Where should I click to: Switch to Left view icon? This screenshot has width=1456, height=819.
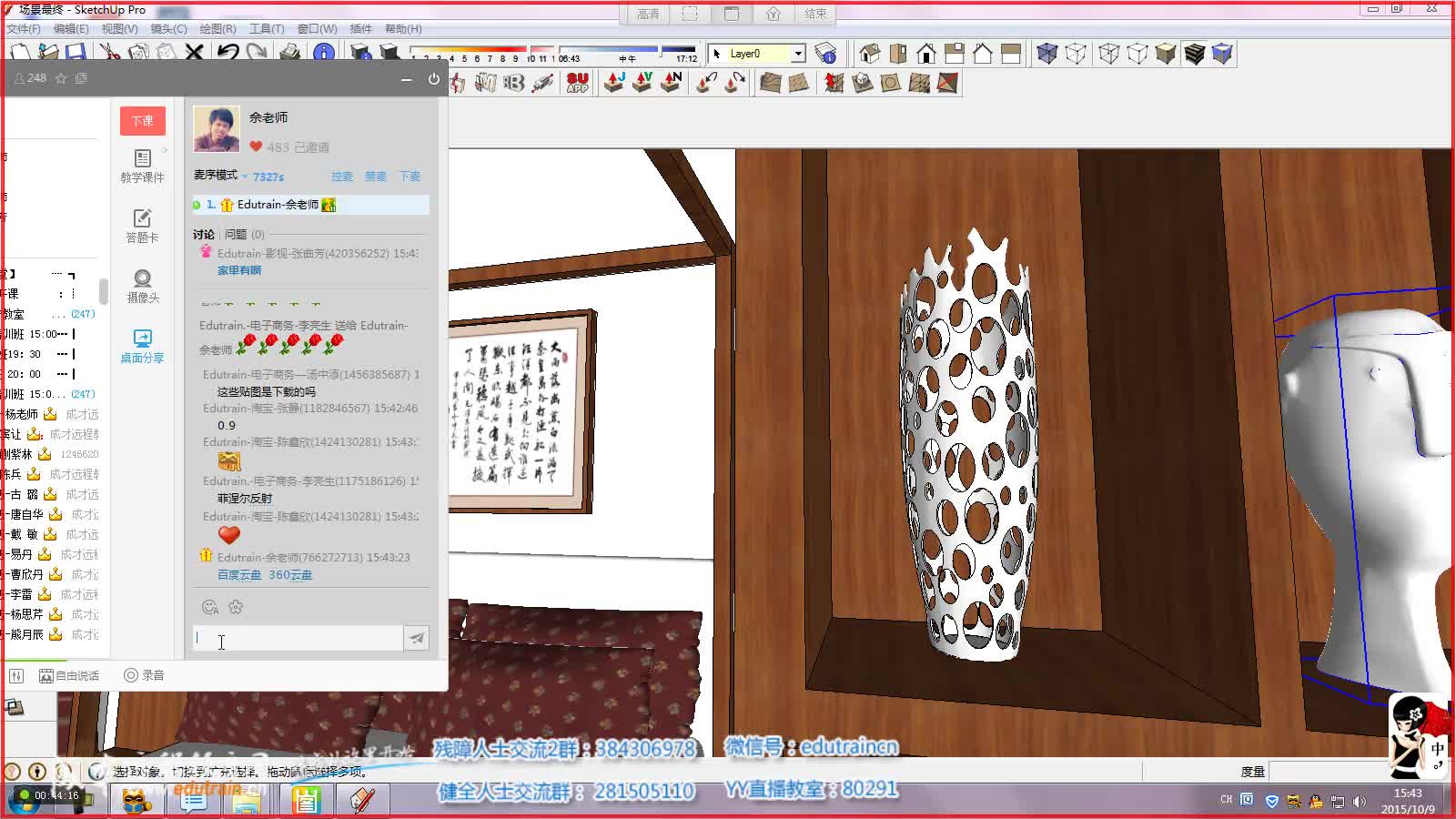(1010, 54)
